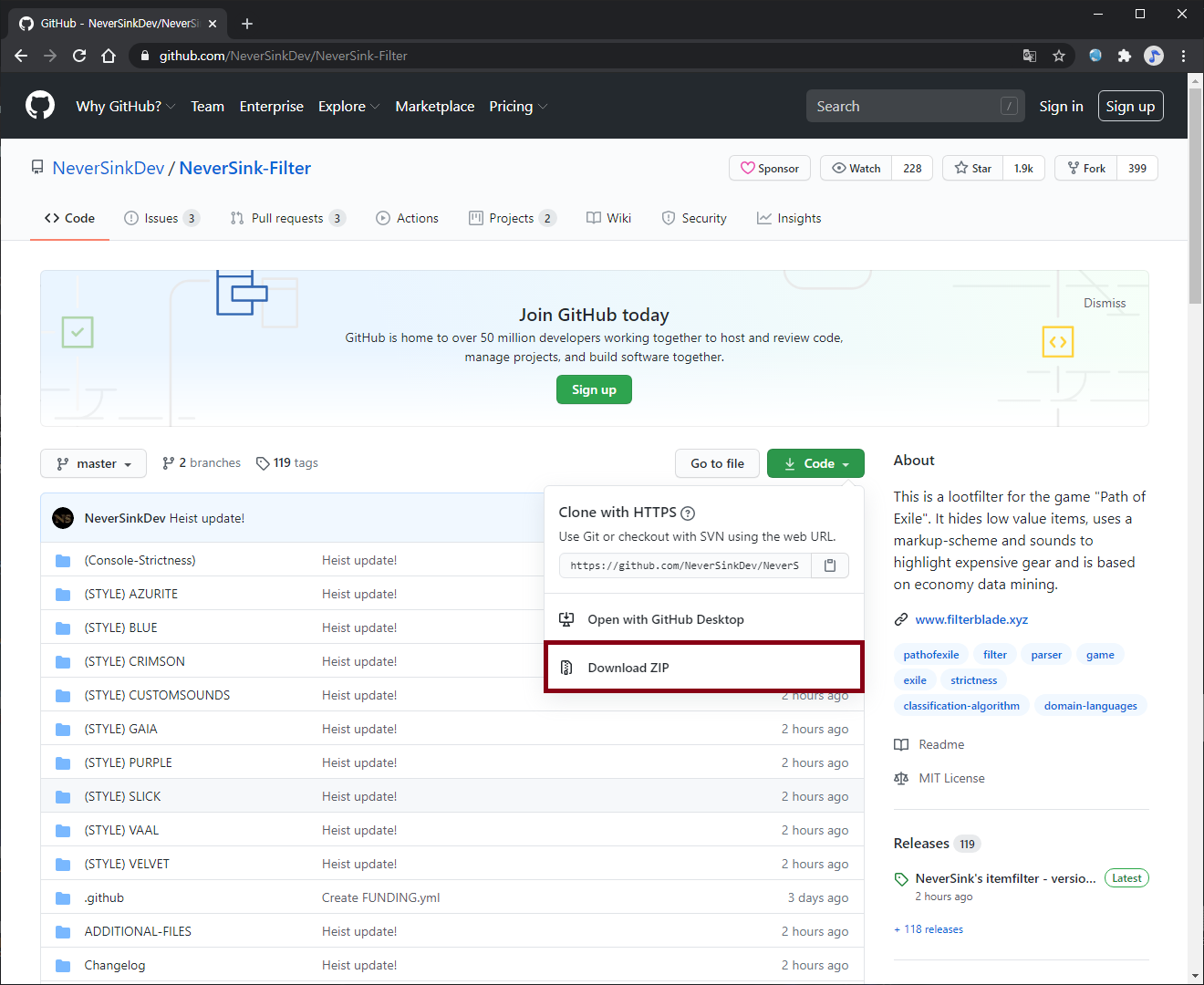Click folder icon of (STYLE) AZURITE
This screenshot has height=985, width=1204.
click(63, 594)
